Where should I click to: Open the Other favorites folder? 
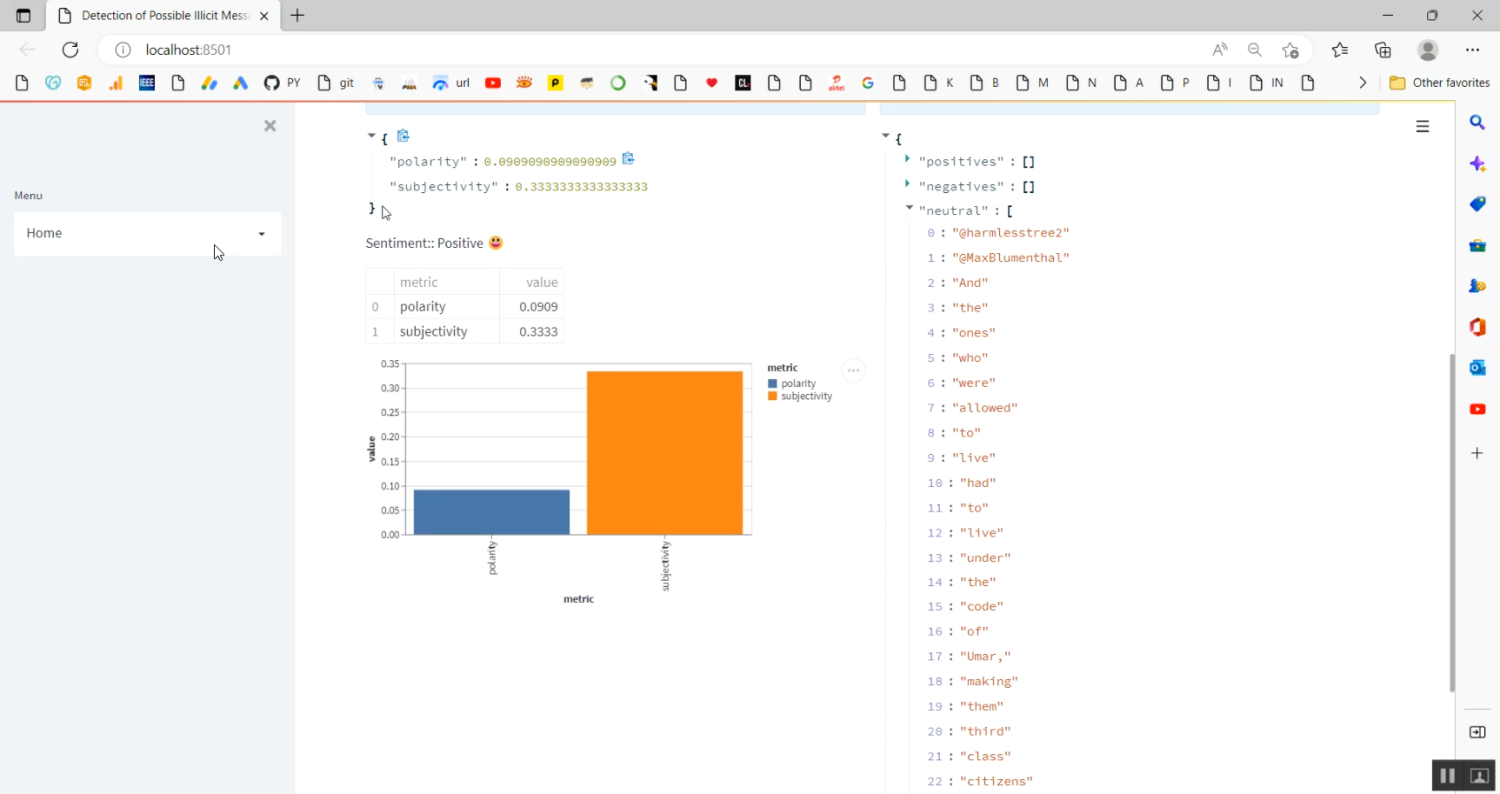click(1440, 83)
